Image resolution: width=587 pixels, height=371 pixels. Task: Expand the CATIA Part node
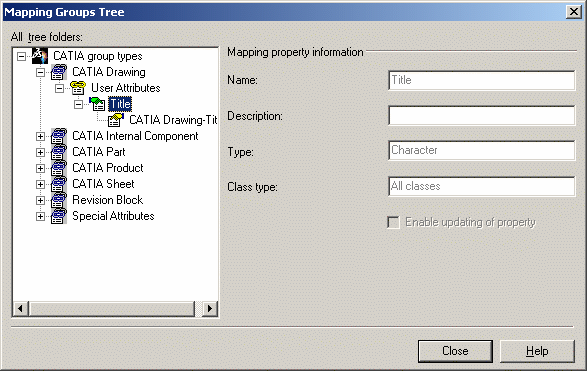point(40,152)
